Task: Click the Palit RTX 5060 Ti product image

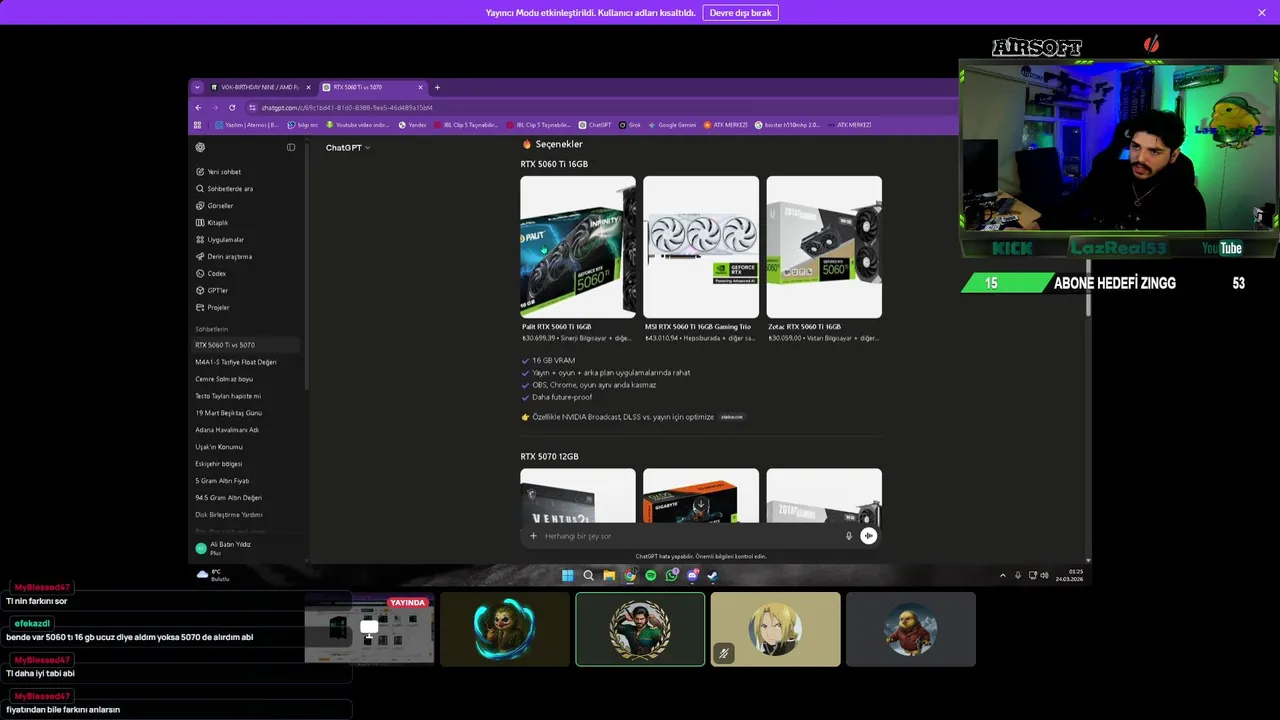Action: coord(578,247)
